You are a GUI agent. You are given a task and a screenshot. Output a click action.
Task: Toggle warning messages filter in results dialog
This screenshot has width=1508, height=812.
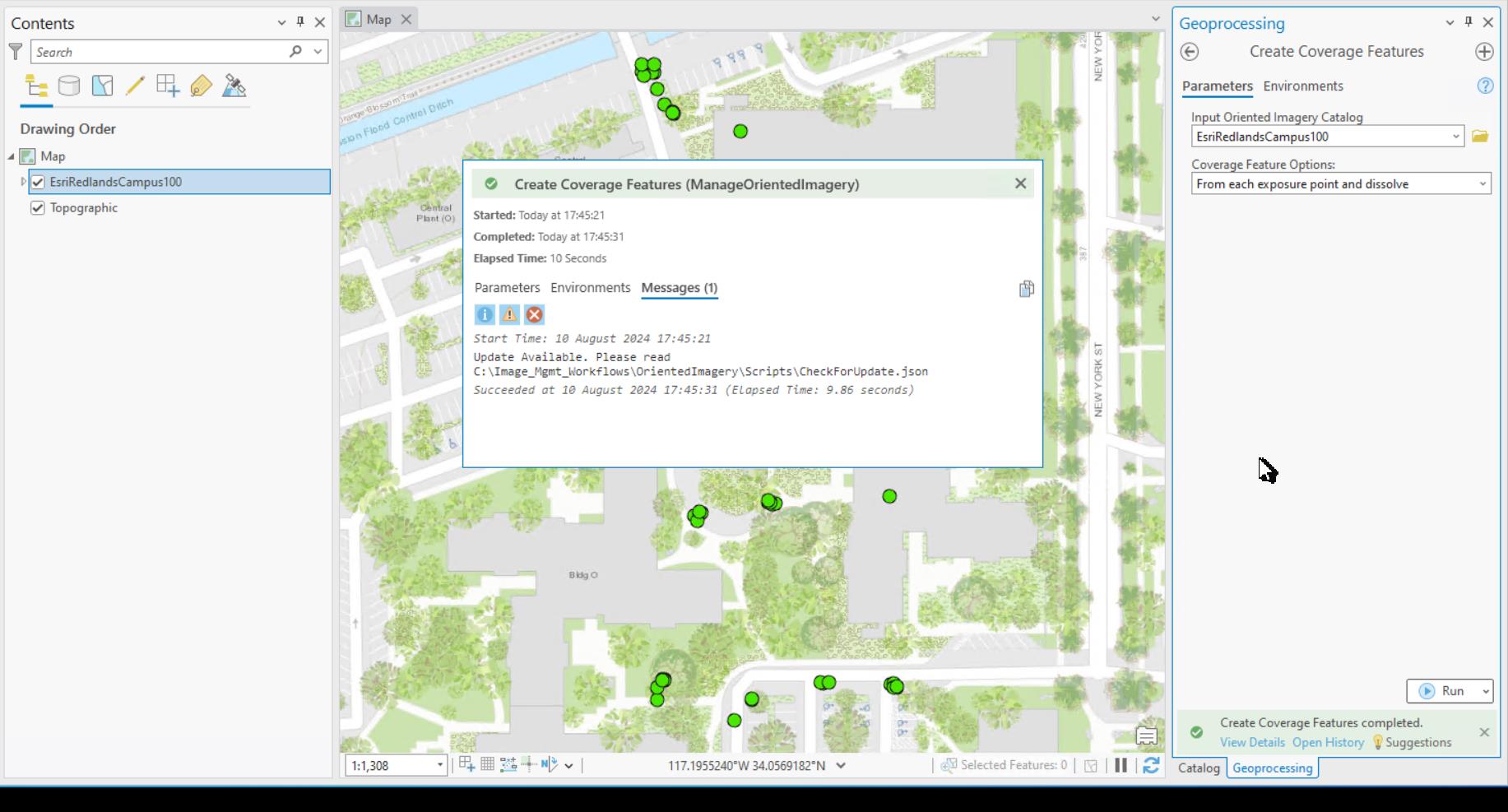509,314
